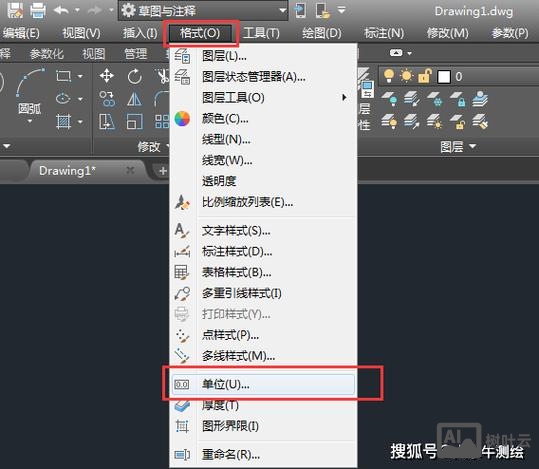Image resolution: width=539 pixels, height=469 pixels.
Task: Open the 工具(T) menu
Action: tap(261, 33)
